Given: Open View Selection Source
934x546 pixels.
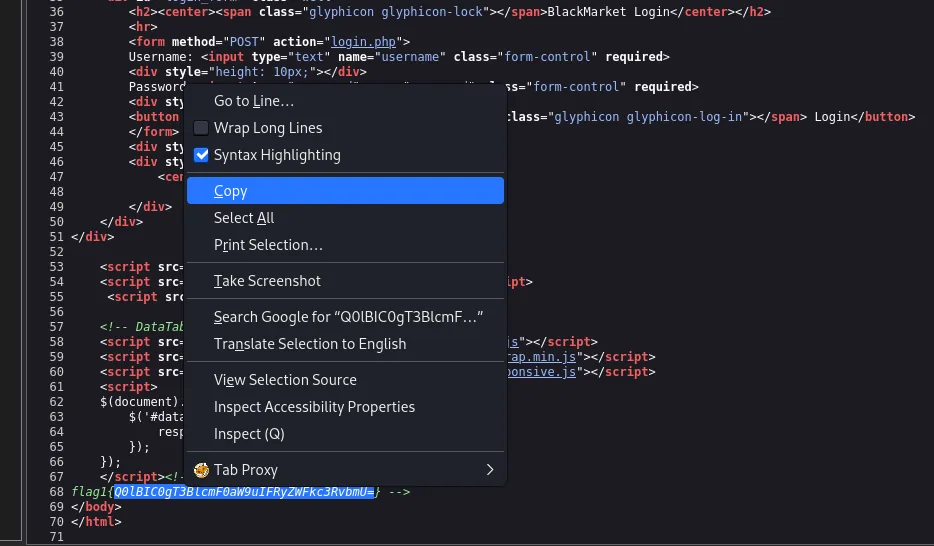Looking at the screenshot, I should (345, 380).
